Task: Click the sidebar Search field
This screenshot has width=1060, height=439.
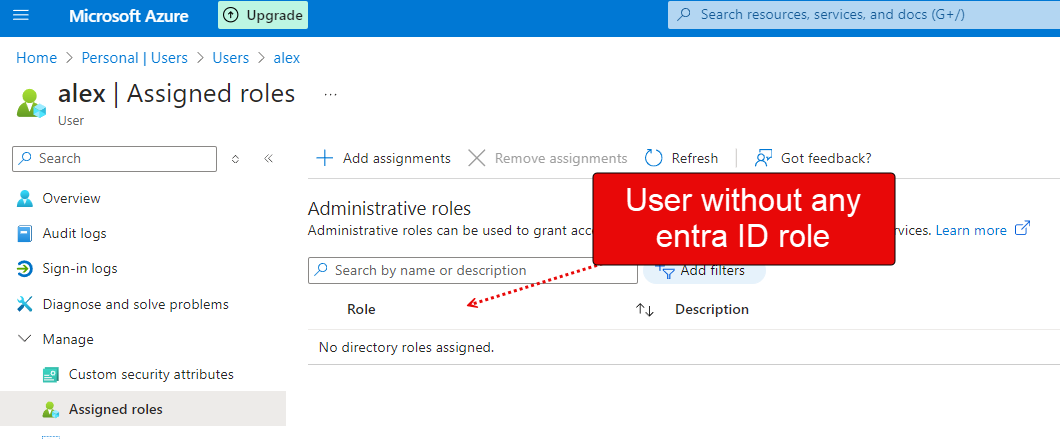Action: (114, 158)
